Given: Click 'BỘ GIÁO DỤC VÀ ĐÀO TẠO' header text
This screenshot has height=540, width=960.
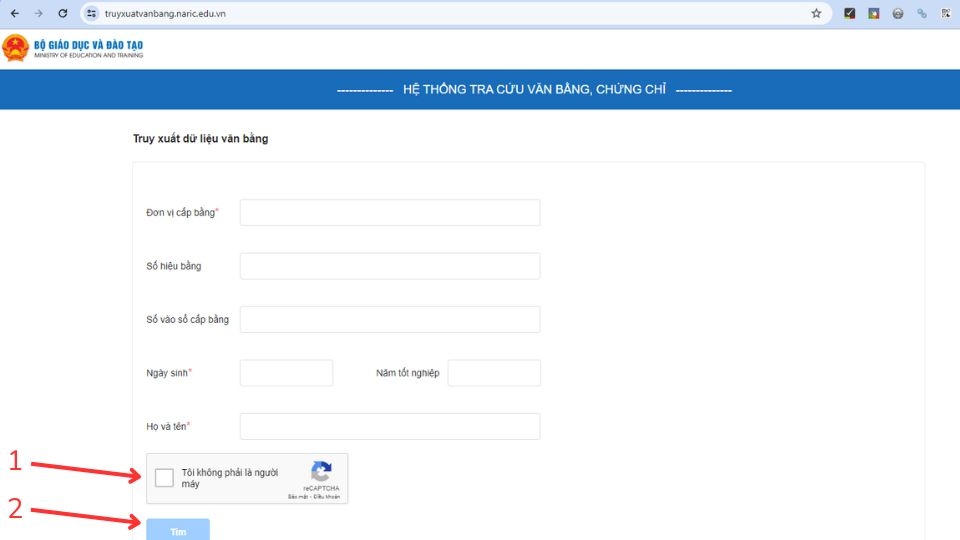Looking at the screenshot, I should coord(88,45).
